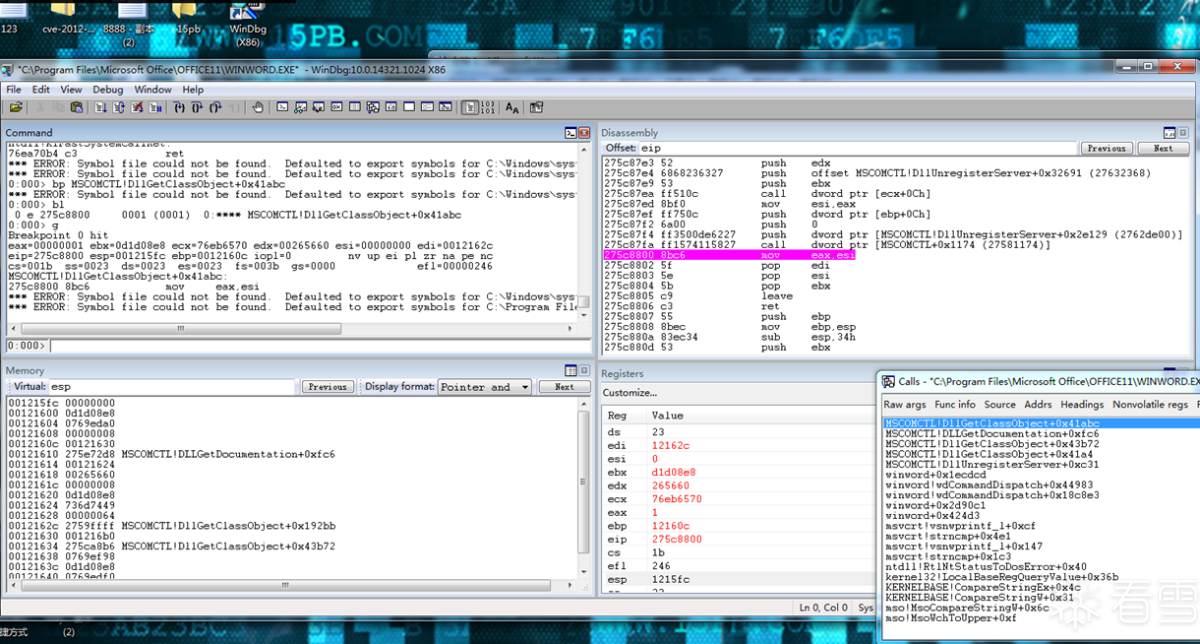Toggle Raw args in Calls window
This screenshot has height=644, width=1200.
pyautogui.click(x=905, y=404)
